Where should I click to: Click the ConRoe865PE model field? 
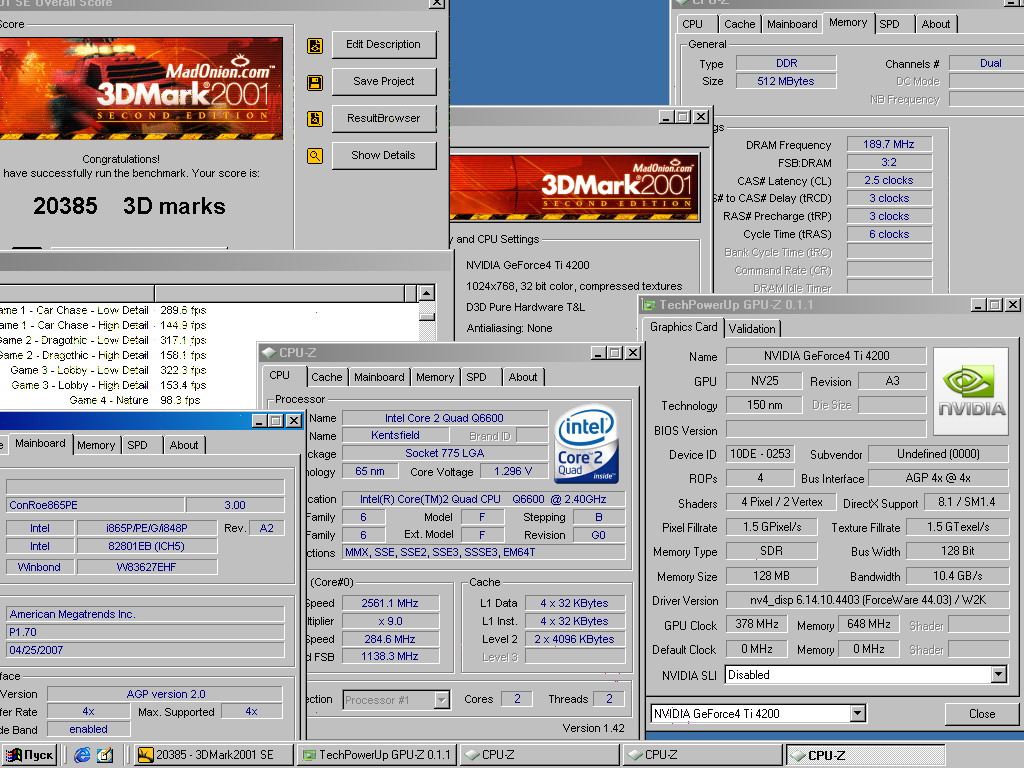(95, 505)
